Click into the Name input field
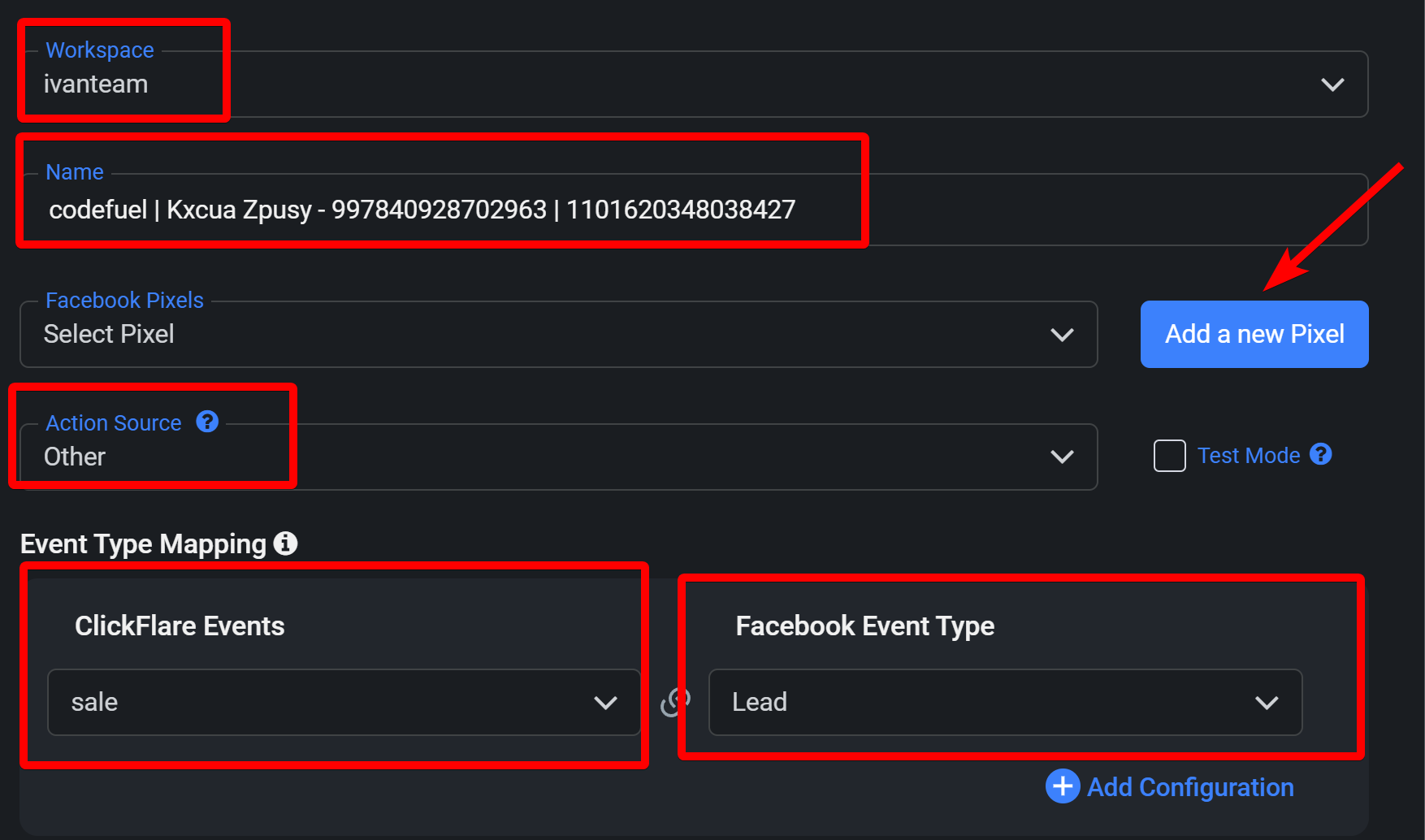 pos(695,210)
